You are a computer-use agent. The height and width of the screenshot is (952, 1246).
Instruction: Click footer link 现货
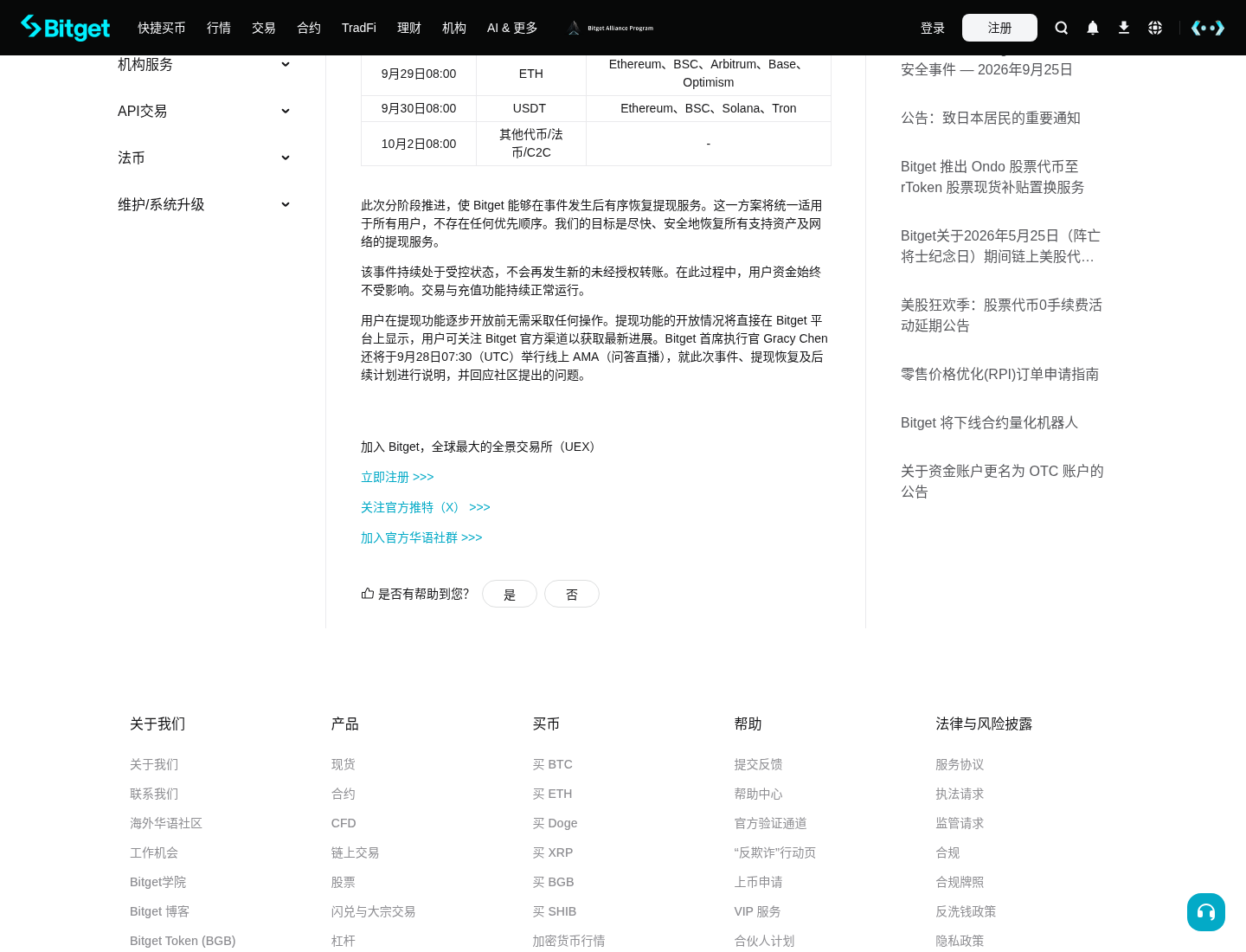pos(344,764)
